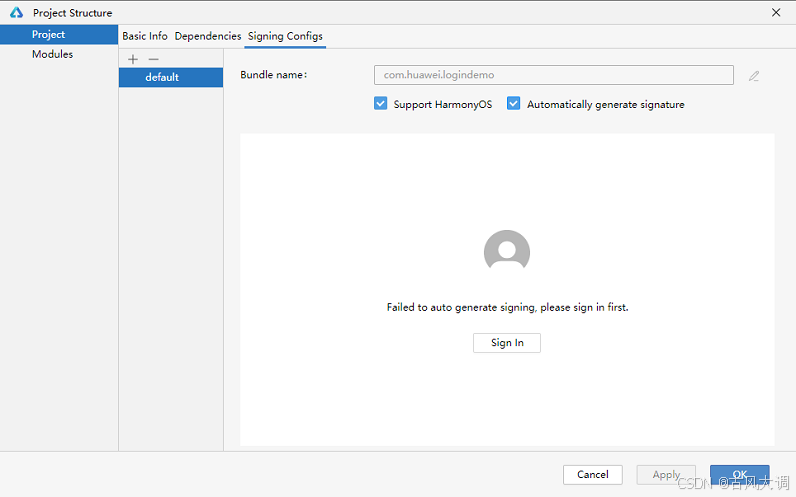Toggle Automatically generate signature checkbox

click(513, 104)
